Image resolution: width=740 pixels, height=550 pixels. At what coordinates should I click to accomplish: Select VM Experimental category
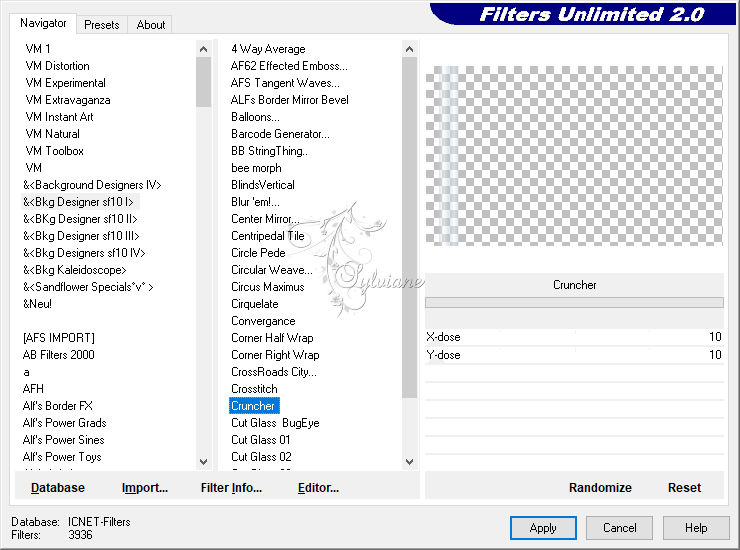(66, 83)
